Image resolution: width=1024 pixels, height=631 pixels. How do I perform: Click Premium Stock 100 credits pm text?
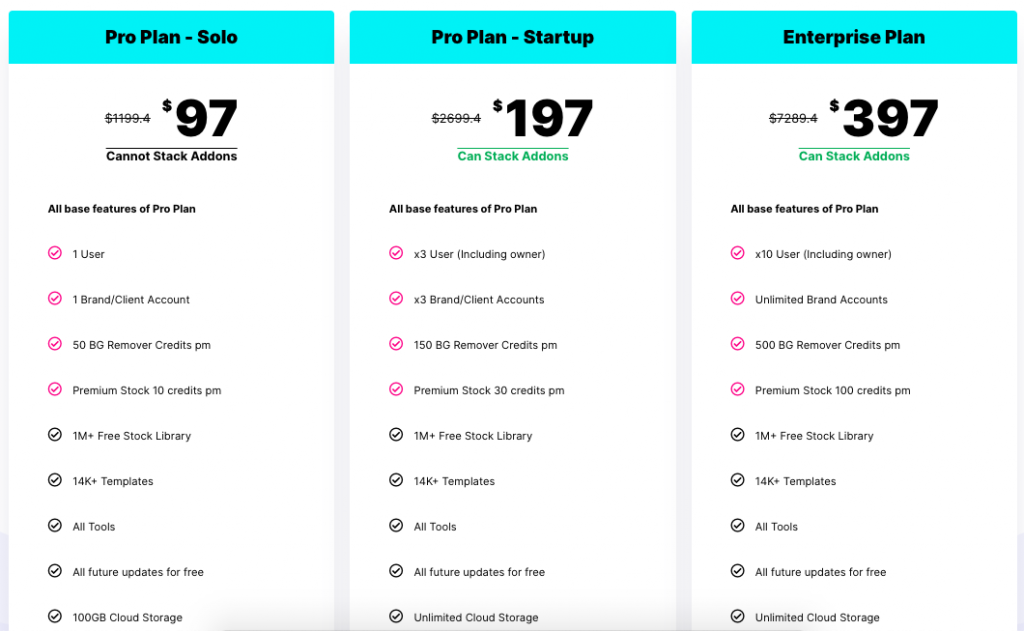[833, 391]
